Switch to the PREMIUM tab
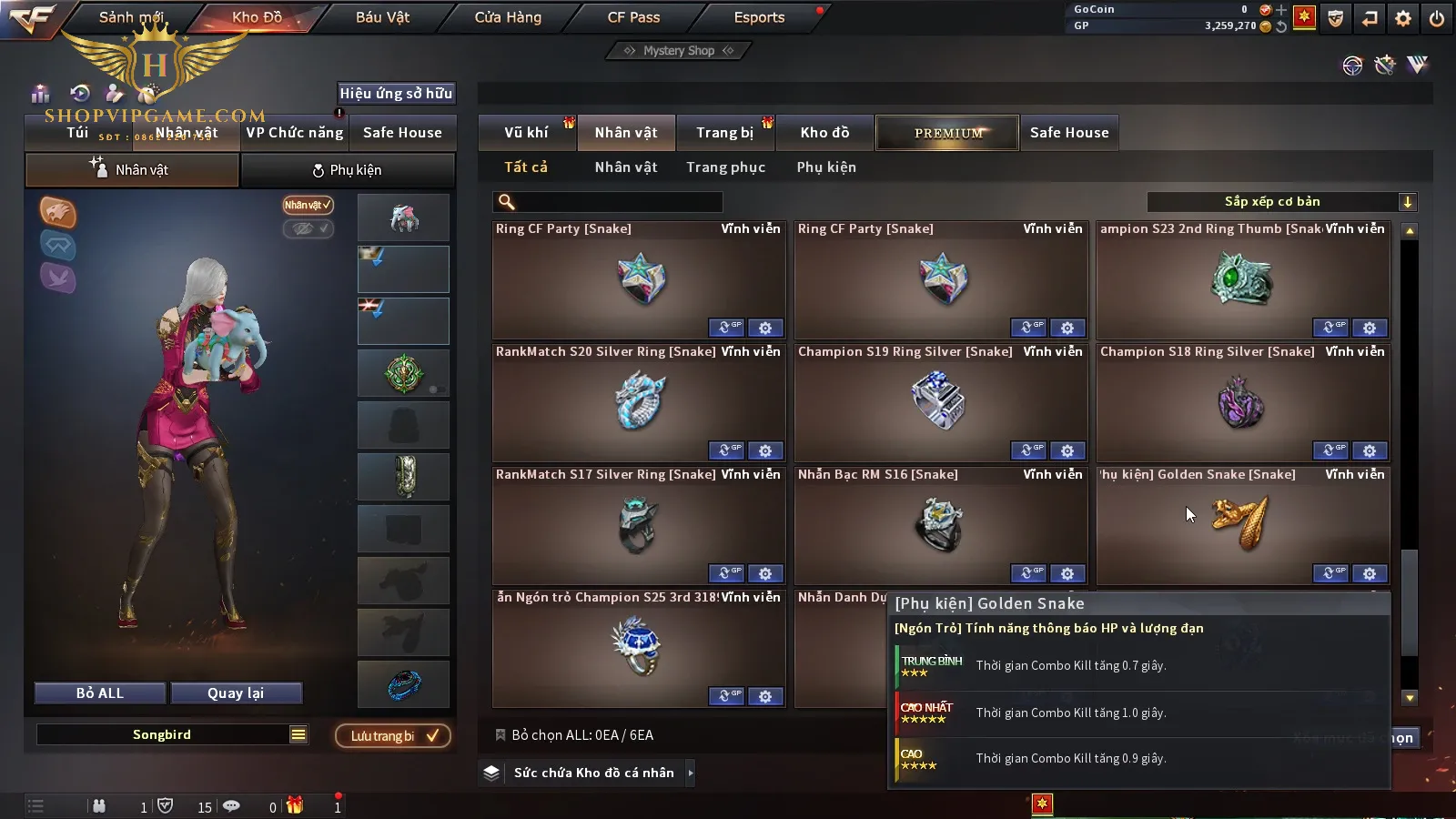 947,133
